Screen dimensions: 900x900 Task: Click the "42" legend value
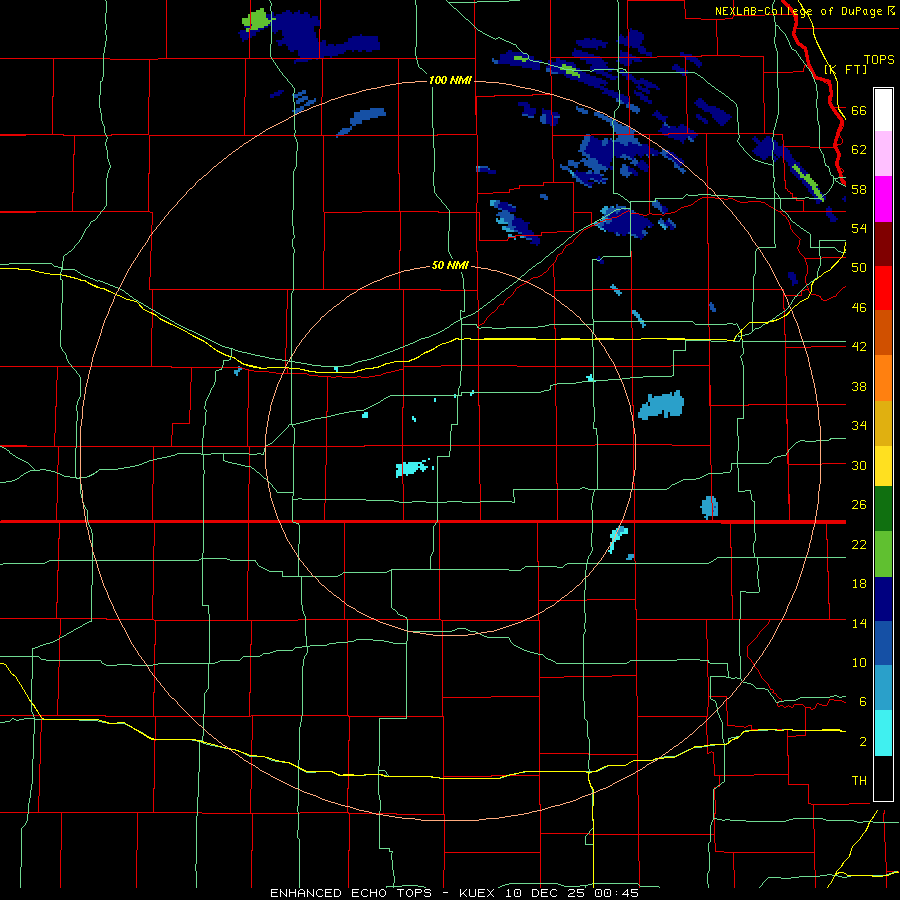859,347
